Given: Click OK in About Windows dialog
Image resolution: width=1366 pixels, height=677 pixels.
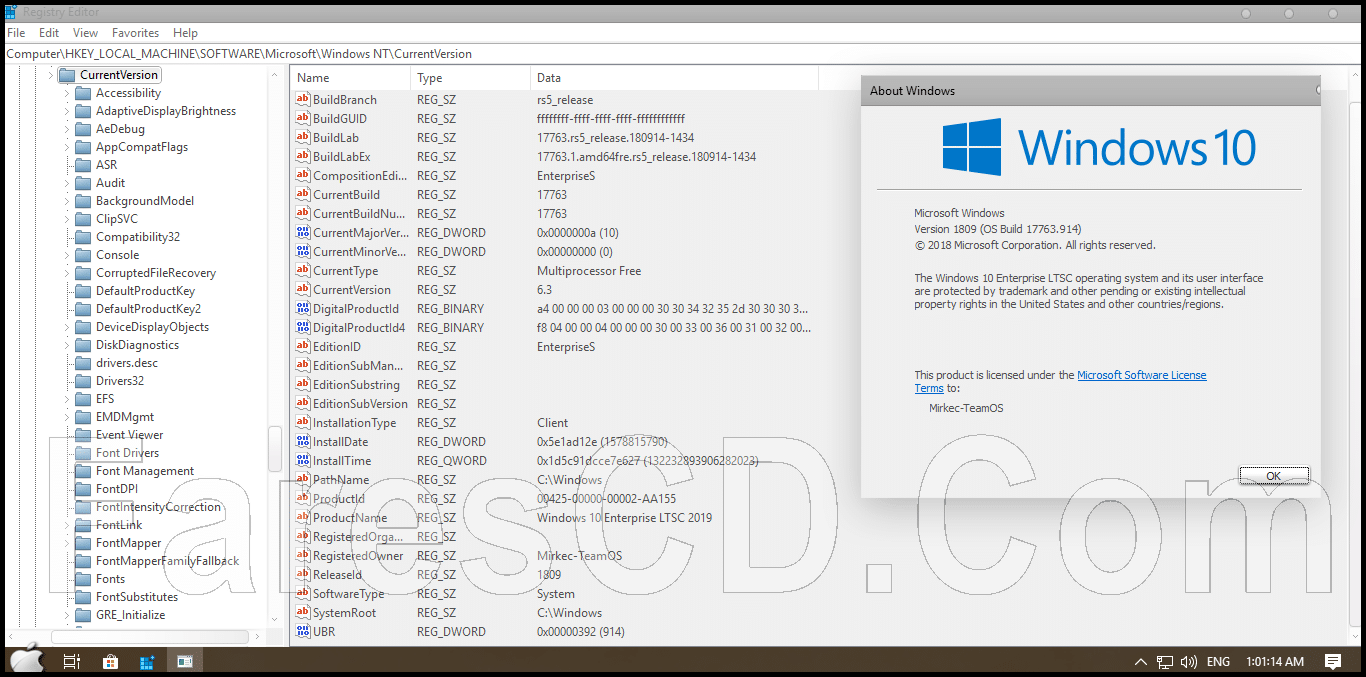Looking at the screenshot, I should (x=1274, y=476).
